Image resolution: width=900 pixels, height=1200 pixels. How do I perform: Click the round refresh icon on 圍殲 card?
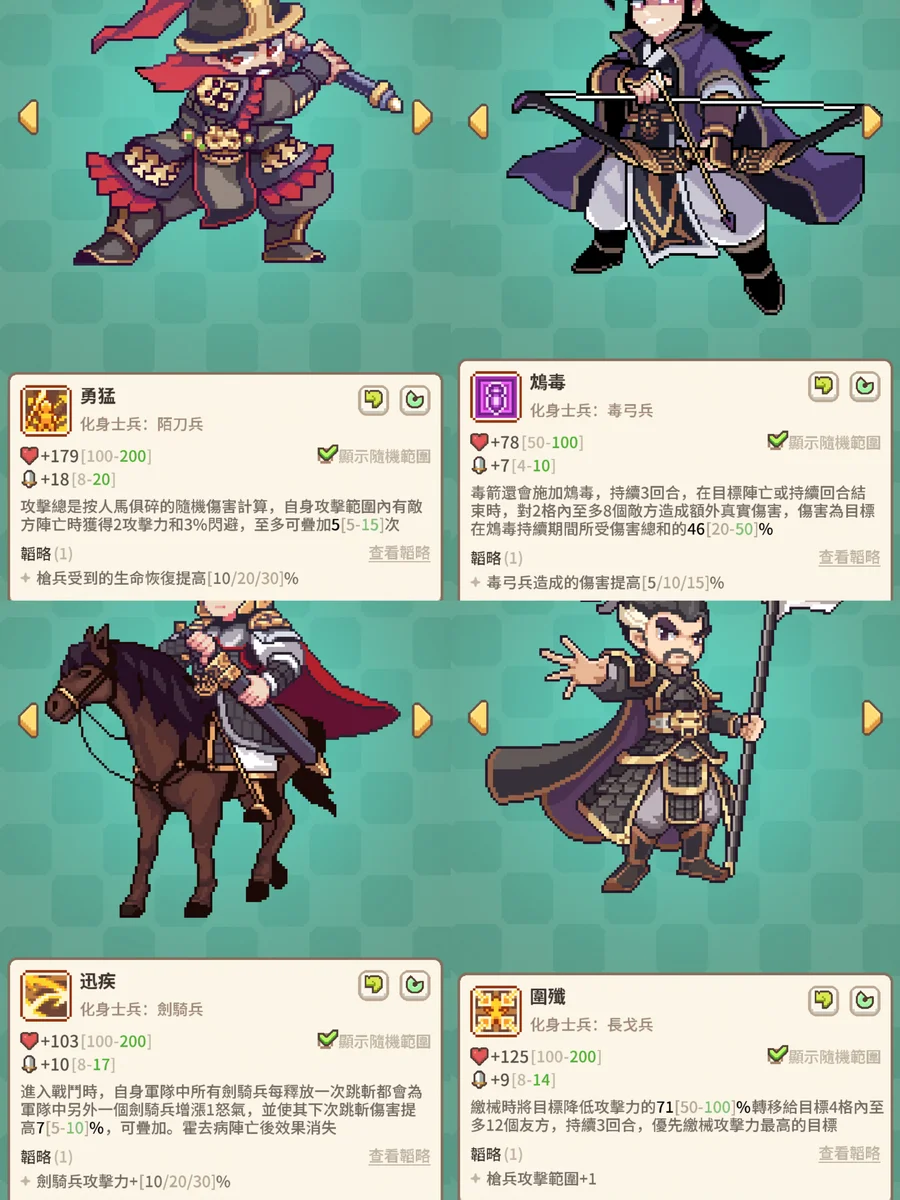pos(865,999)
